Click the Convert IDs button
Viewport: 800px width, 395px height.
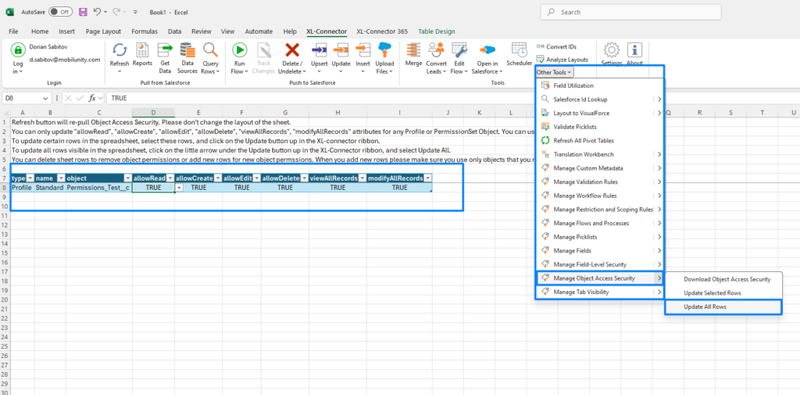pos(557,46)
